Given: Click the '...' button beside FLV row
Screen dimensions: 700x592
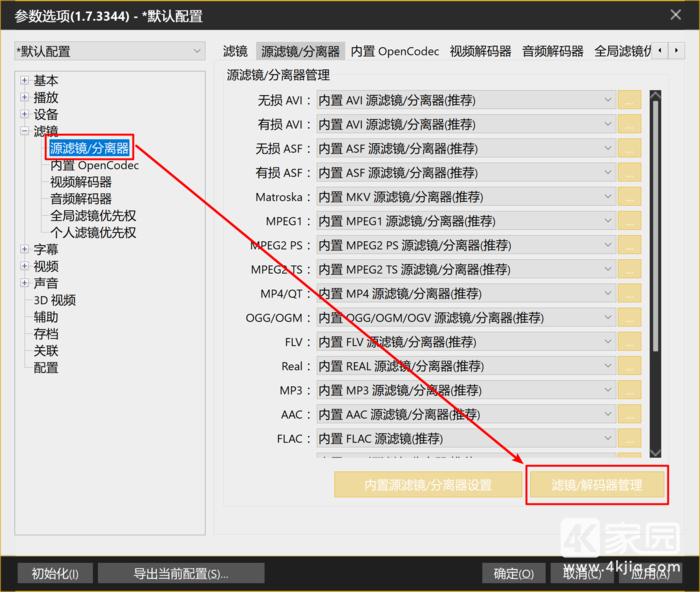Looking at the screenshot, I should coord(629,342).
